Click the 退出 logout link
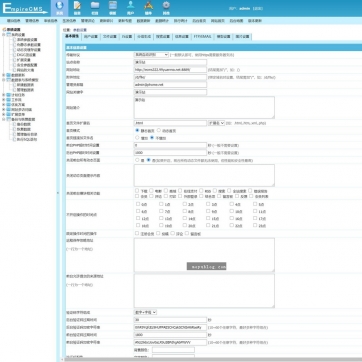Image resolution: width=362 pixels, height=362 pixels. (258, 9)
